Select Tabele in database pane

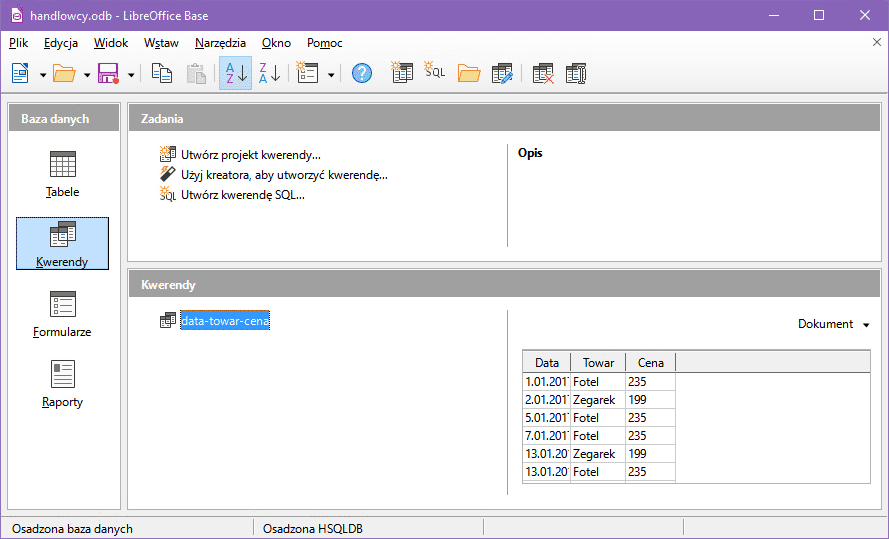(x=63, y=174)
